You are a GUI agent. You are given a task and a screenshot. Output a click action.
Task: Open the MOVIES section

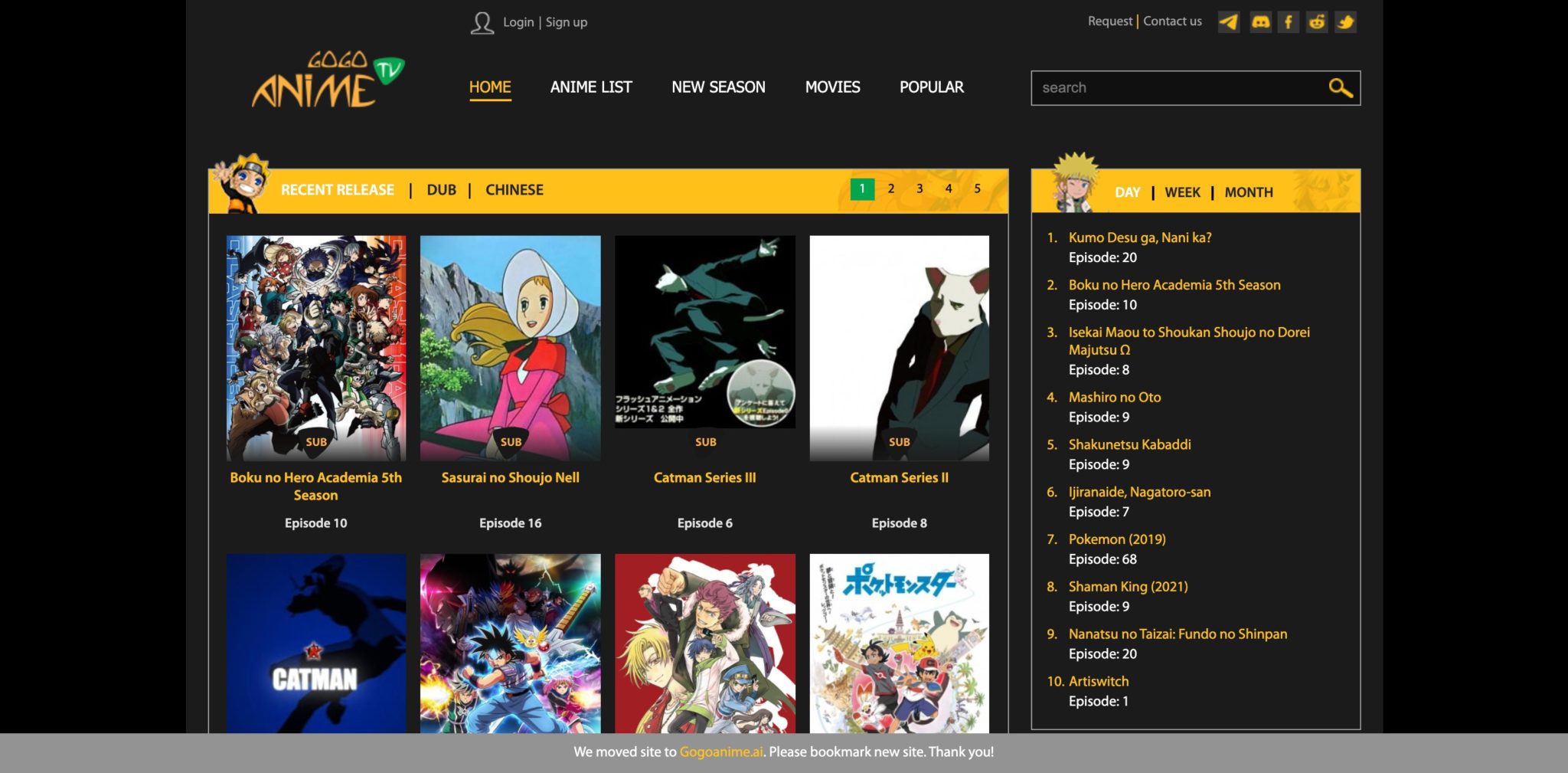point(831,87)
